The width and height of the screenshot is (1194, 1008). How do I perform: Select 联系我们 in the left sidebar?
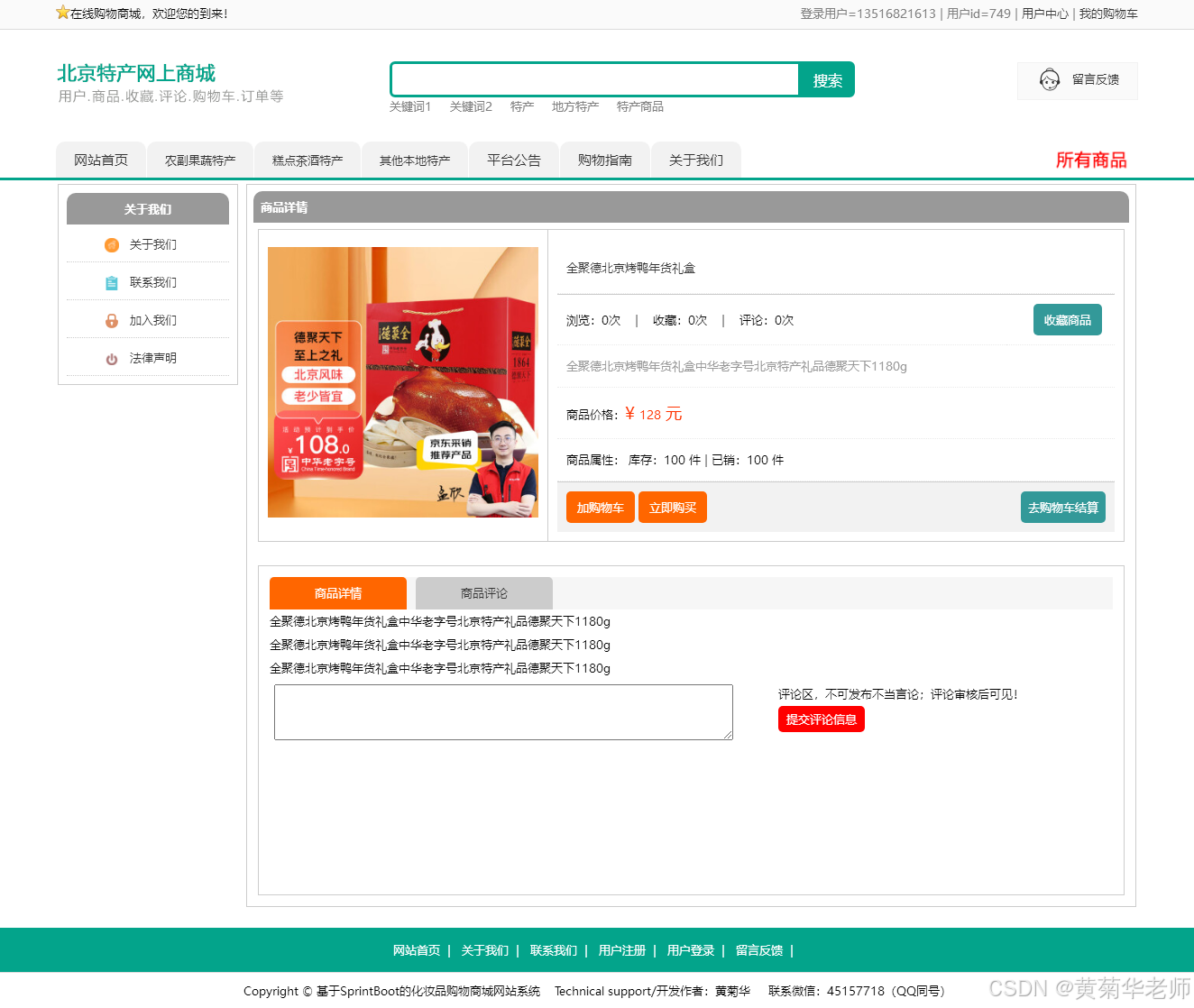click(x=153, y=283)
